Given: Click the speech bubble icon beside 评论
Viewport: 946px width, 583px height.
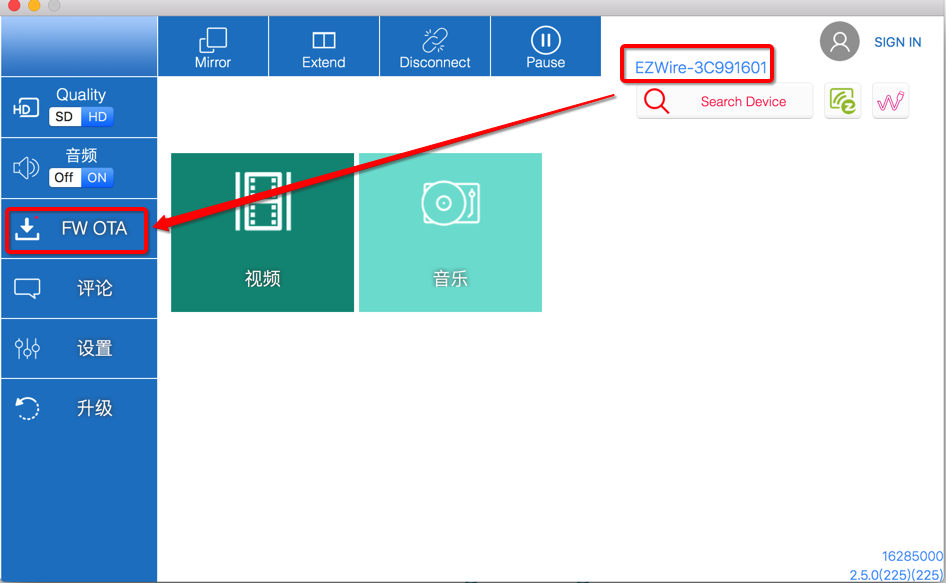Looking at the screenshot, I should (27, 288).
